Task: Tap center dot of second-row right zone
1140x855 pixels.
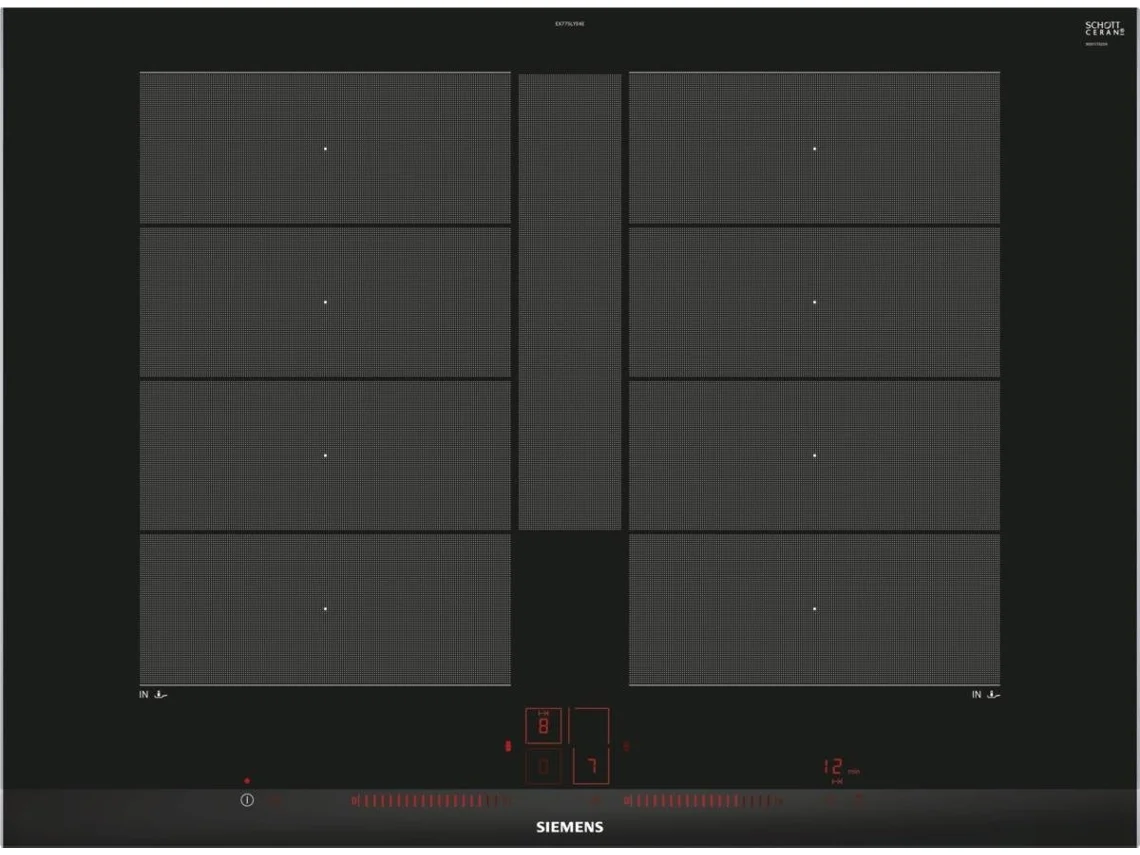Action: [x=814, y=302]
